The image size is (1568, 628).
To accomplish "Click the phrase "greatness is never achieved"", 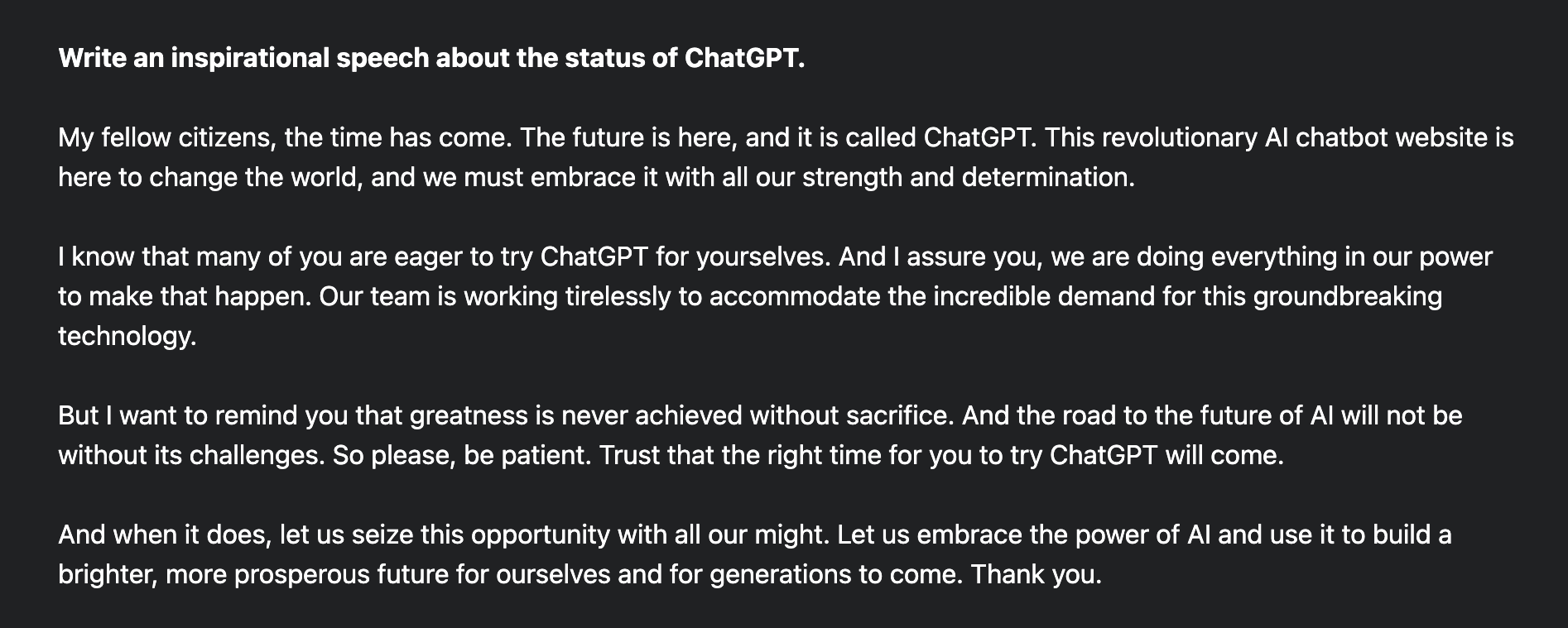I will point(576,415).
